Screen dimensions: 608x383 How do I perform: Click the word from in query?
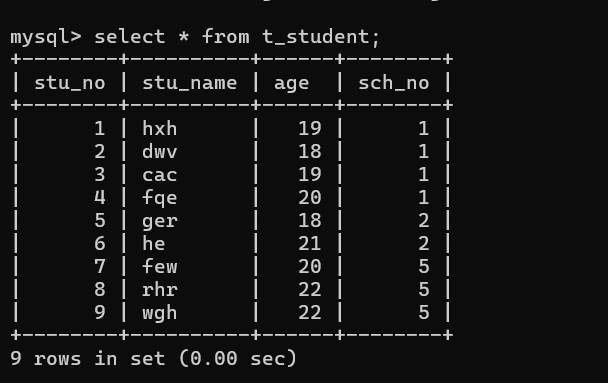(226, 37)
